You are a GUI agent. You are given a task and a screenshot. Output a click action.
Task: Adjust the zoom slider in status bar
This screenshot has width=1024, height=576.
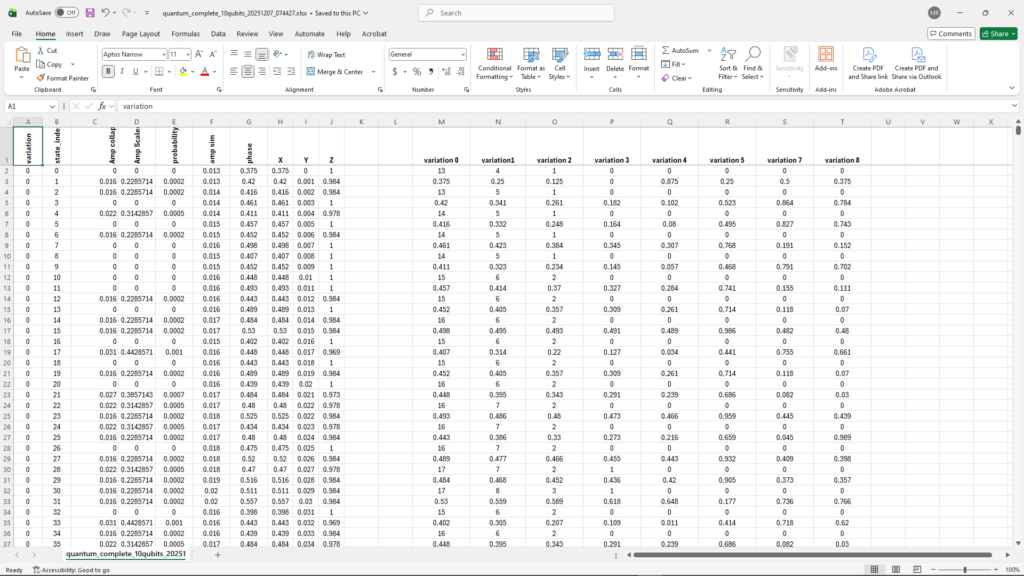coord(964,570)
